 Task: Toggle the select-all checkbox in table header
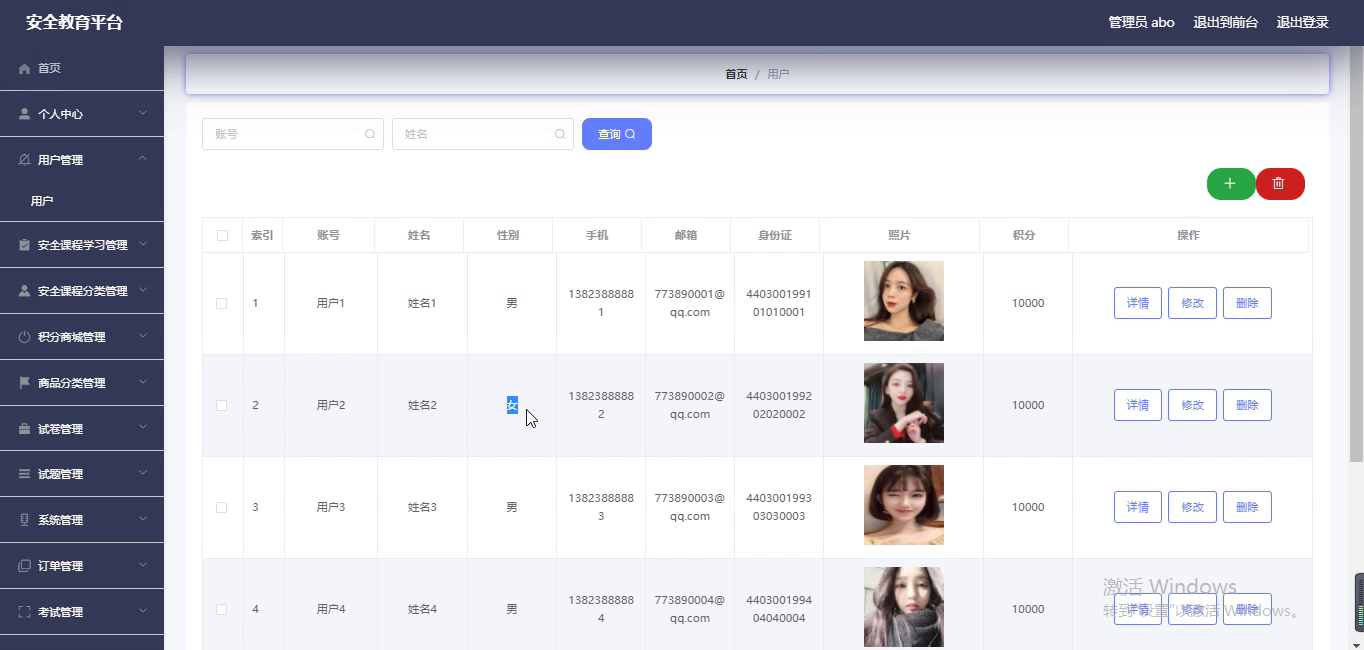[222, 236]
